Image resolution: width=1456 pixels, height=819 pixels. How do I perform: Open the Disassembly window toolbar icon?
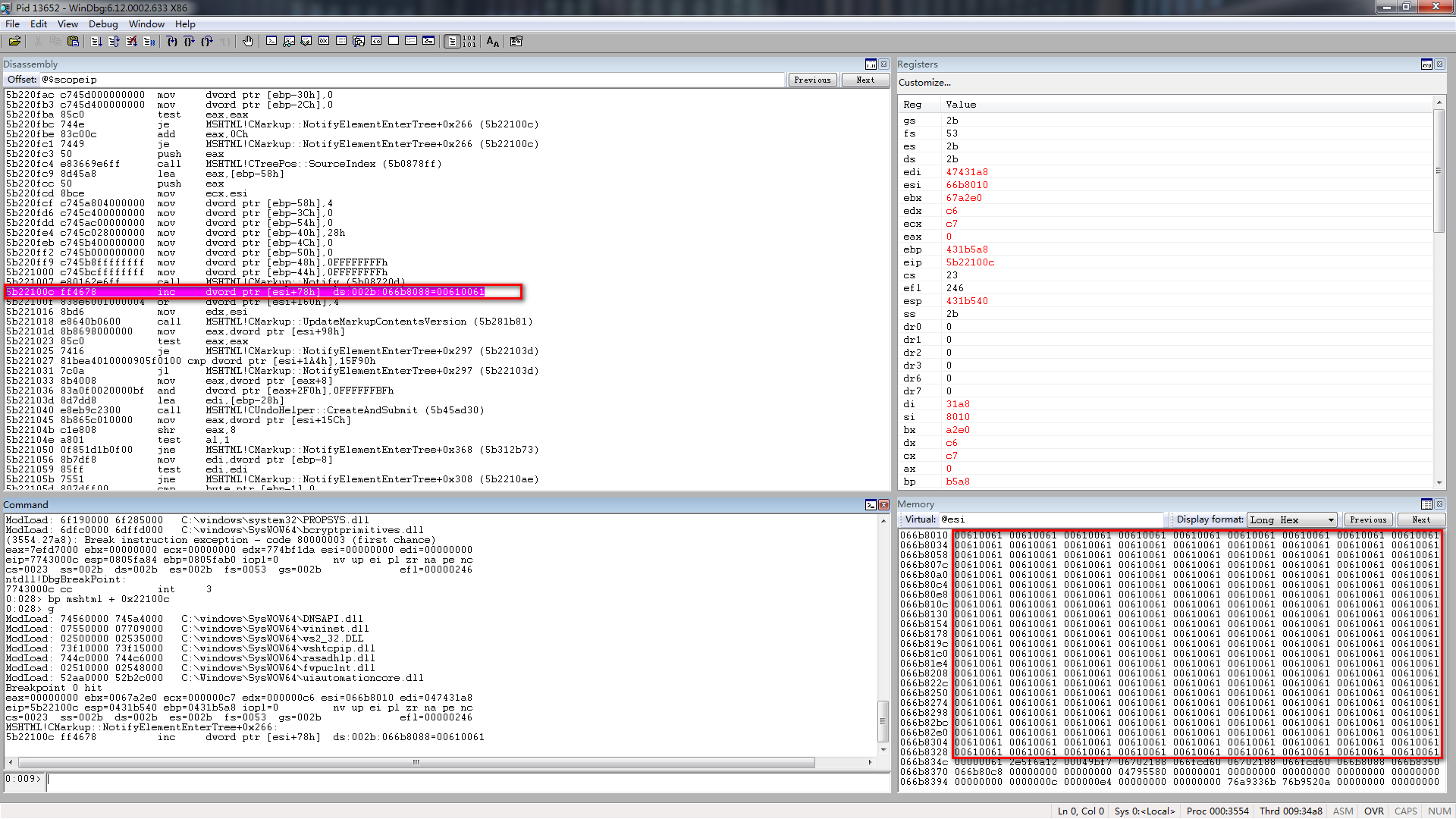[x=376, y=42]
